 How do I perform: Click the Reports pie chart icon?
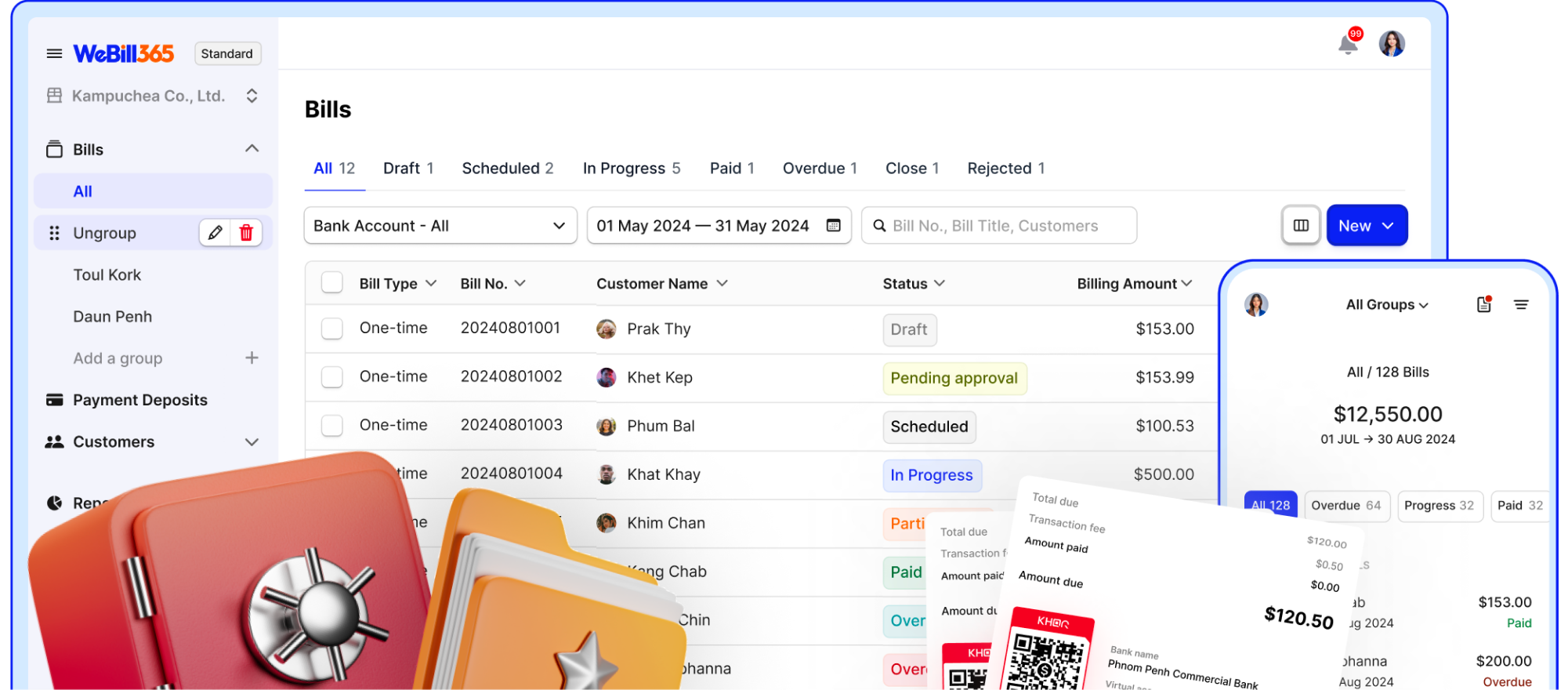click(x=54, y=503)
